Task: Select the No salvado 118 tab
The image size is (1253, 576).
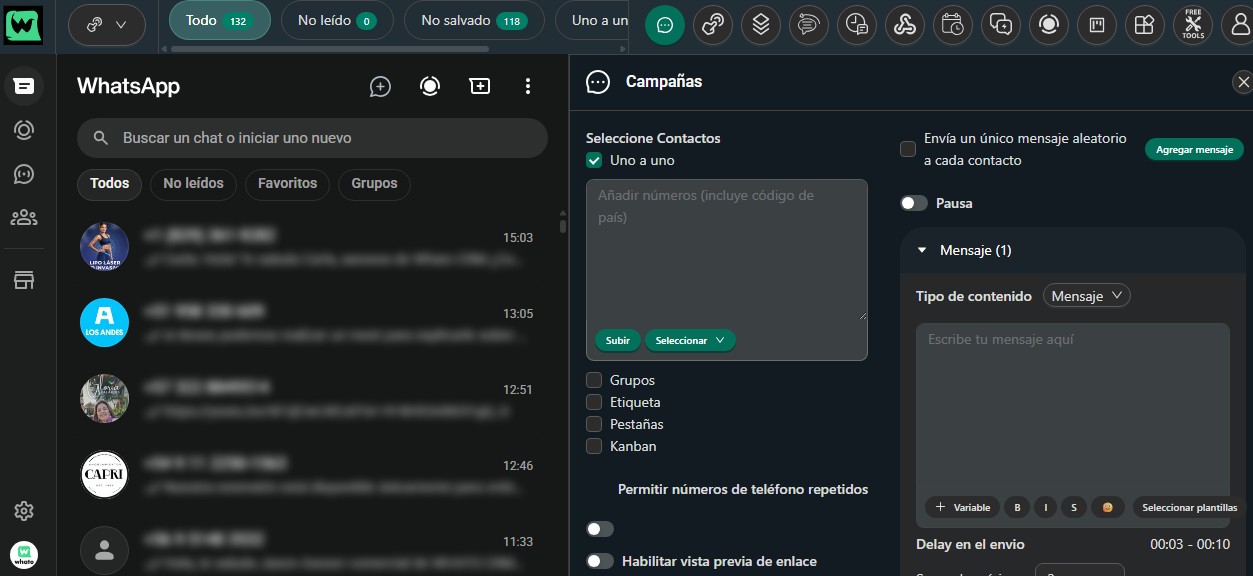Action: (x=474, y=20)
